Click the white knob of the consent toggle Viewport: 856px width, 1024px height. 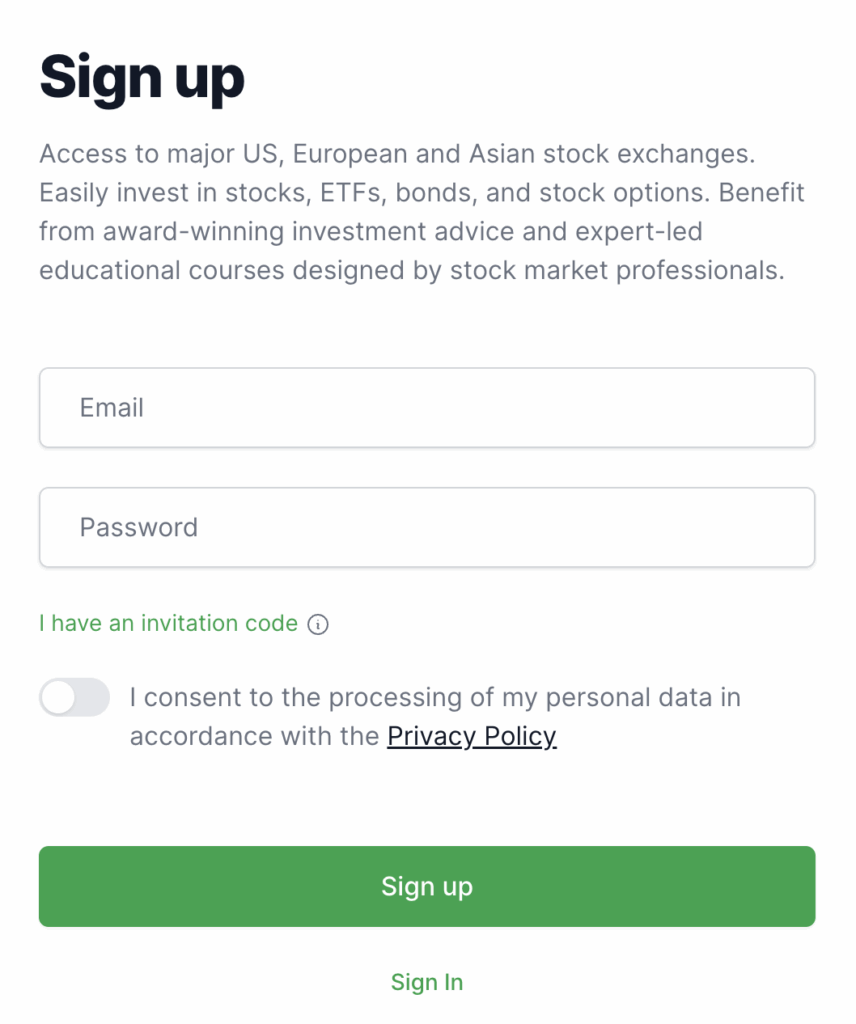click(59, 697)
